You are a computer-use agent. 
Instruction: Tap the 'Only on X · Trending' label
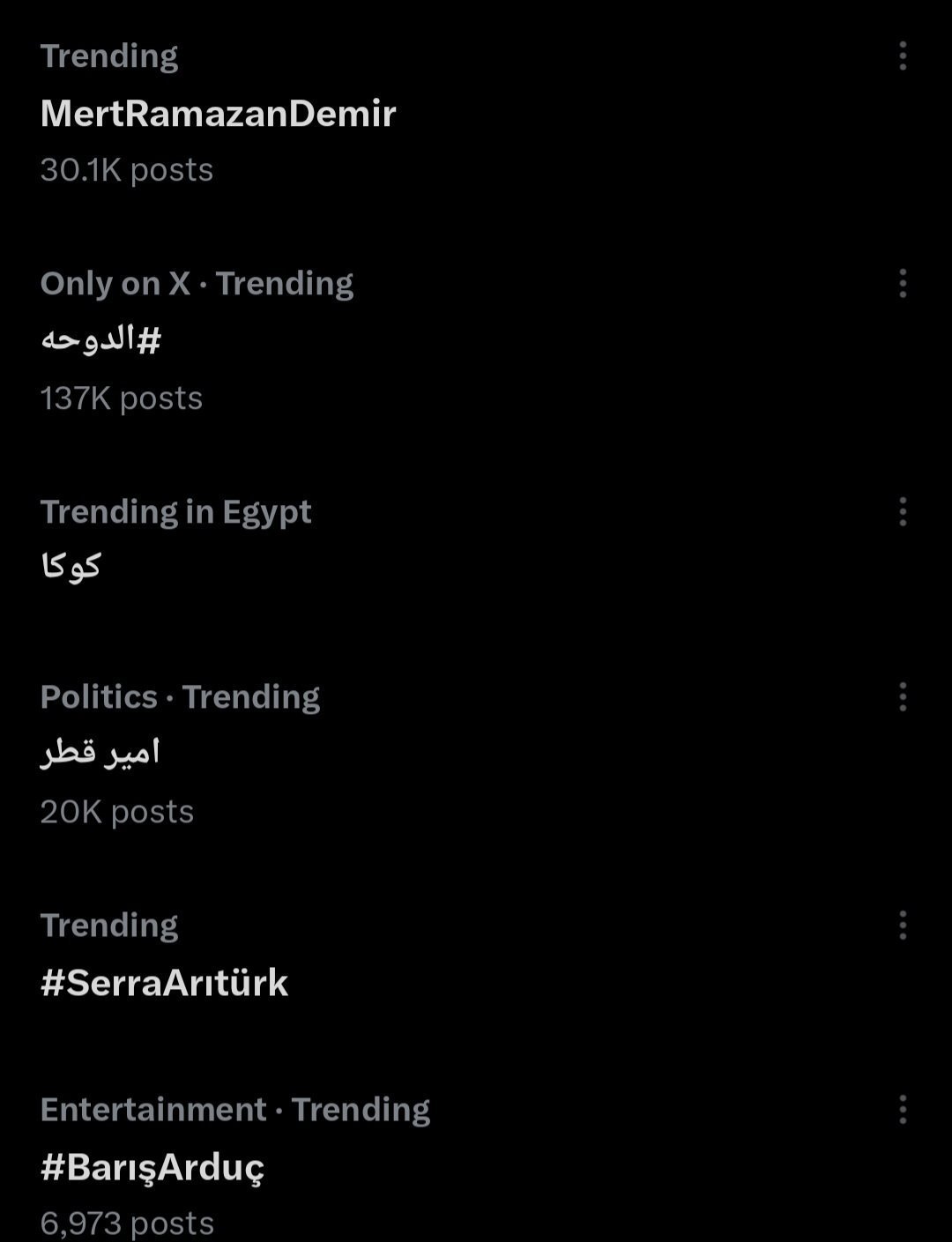[x=197, y=283]
